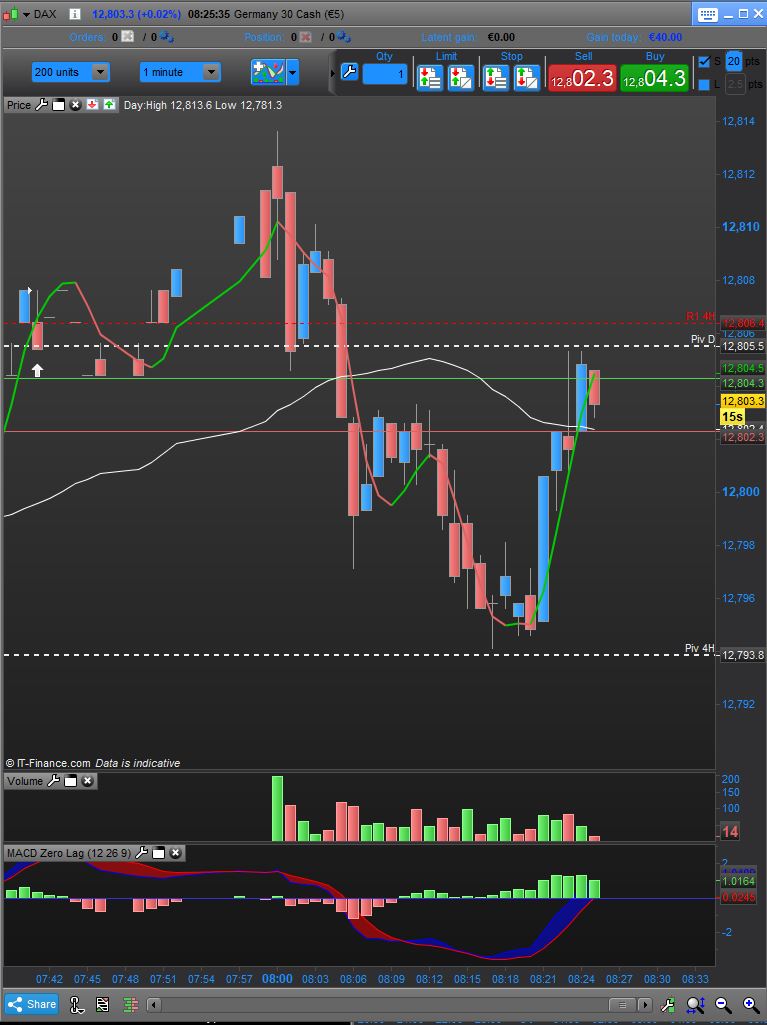Click the Share button
Screen dimensions: 767x1025
point(31,1004)
